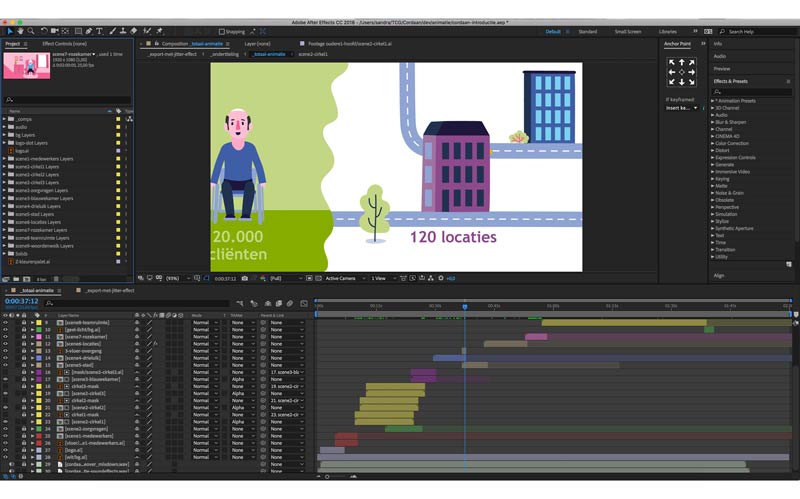Toggle the Snapping checkbox
800x499 pixels.
(222, 32)
